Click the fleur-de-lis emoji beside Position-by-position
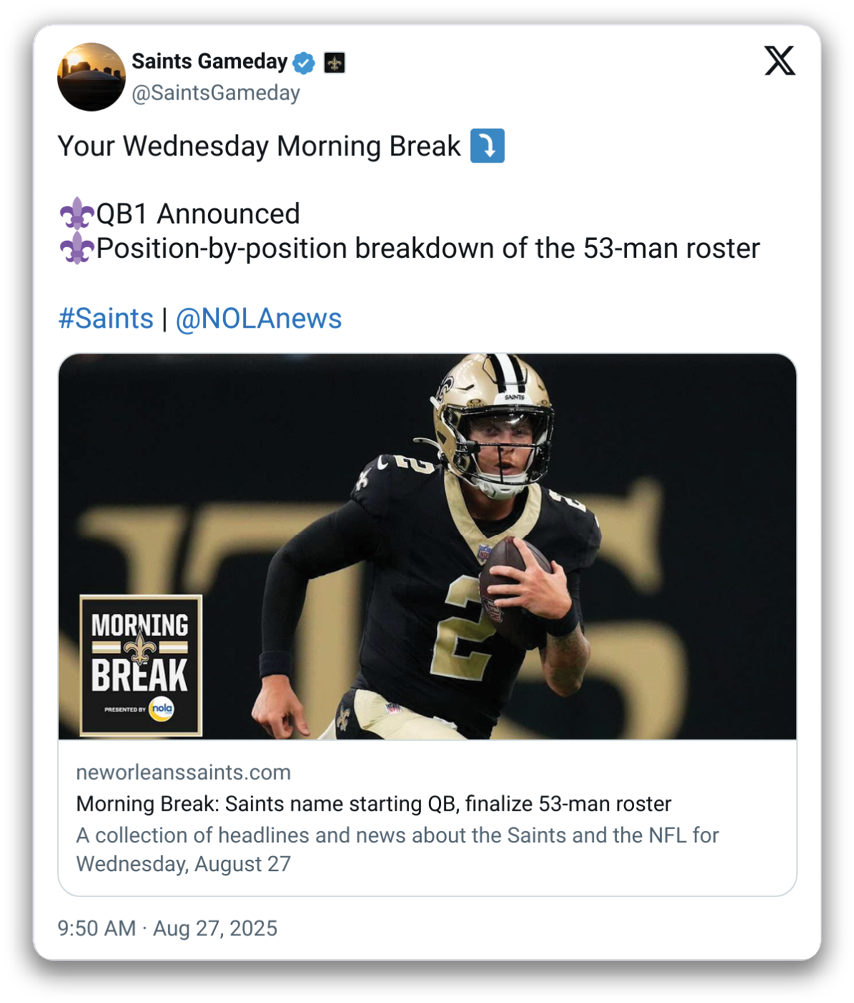Screen dimensions: 854x1003 [76, 248]
